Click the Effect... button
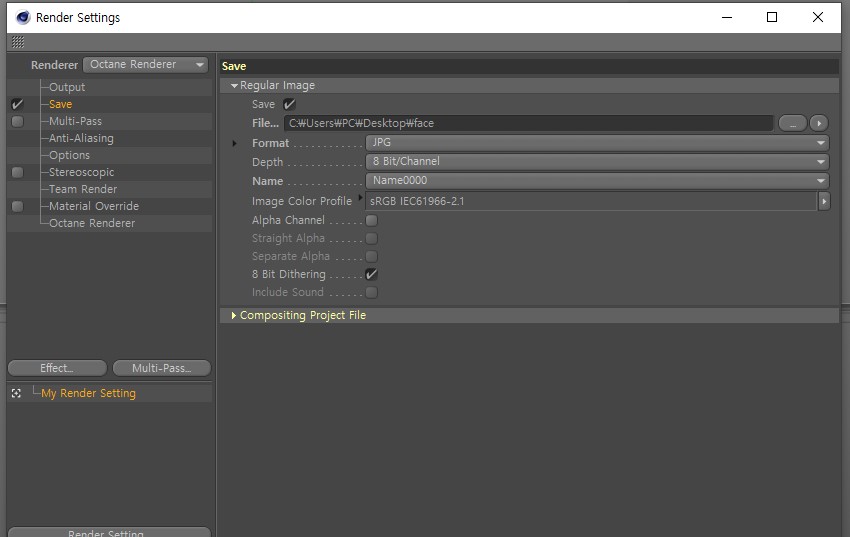 click(57, 368)
